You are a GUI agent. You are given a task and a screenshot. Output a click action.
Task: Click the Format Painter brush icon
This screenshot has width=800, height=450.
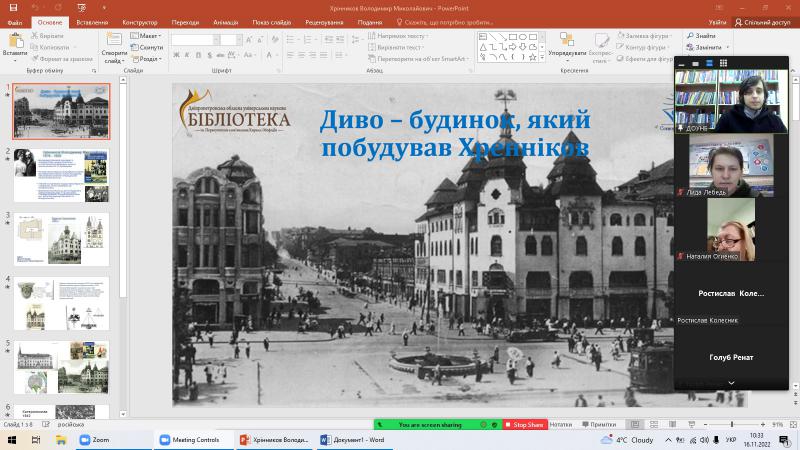(35, 59)
